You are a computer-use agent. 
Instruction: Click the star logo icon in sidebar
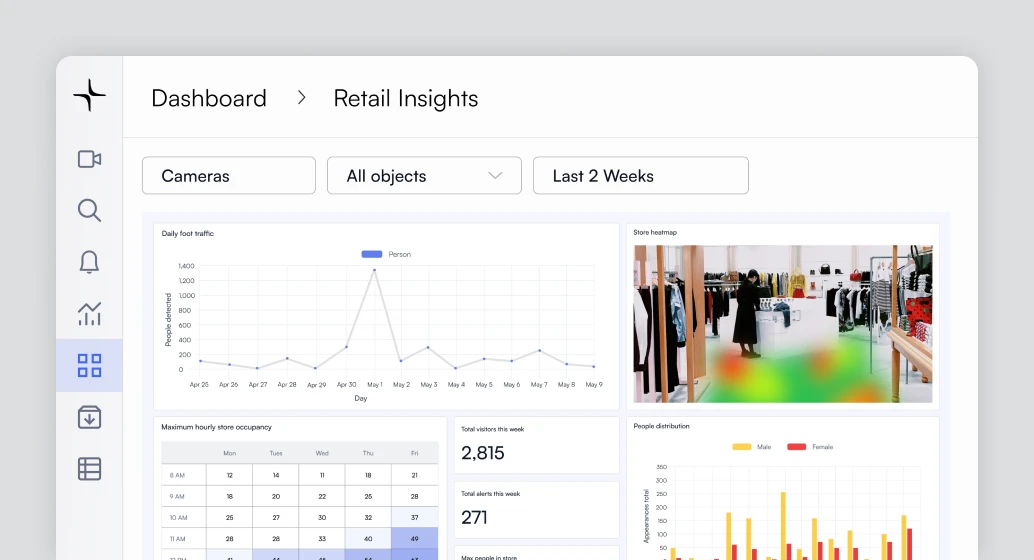click(90, 95)
